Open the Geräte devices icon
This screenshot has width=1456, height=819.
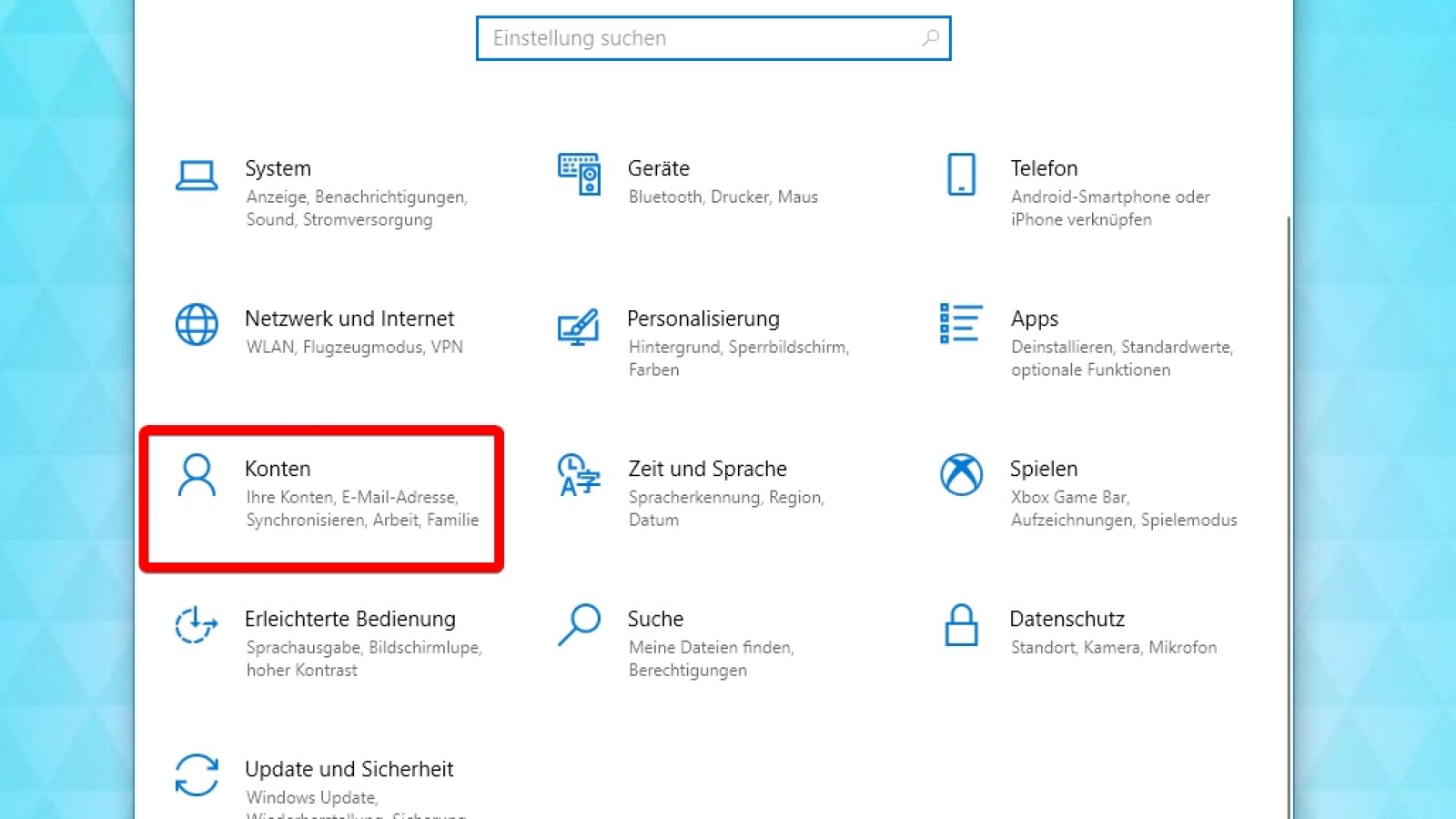pyautogui.click(x=579, y=174)
